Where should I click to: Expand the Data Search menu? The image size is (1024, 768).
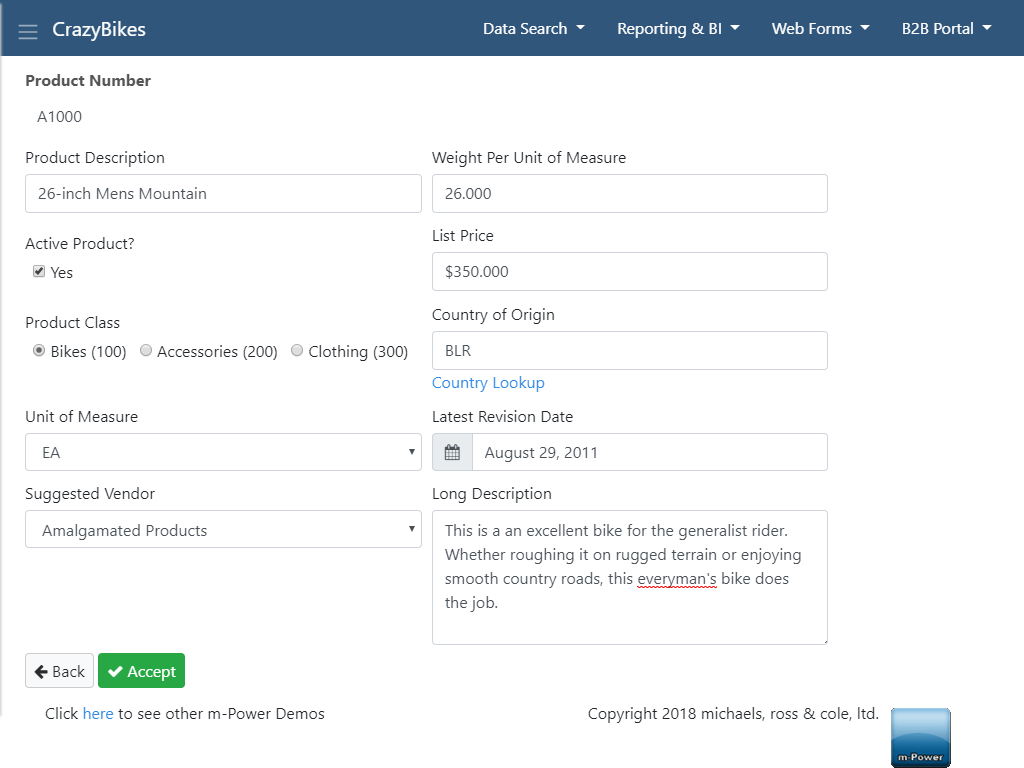[x=534, y=29]
